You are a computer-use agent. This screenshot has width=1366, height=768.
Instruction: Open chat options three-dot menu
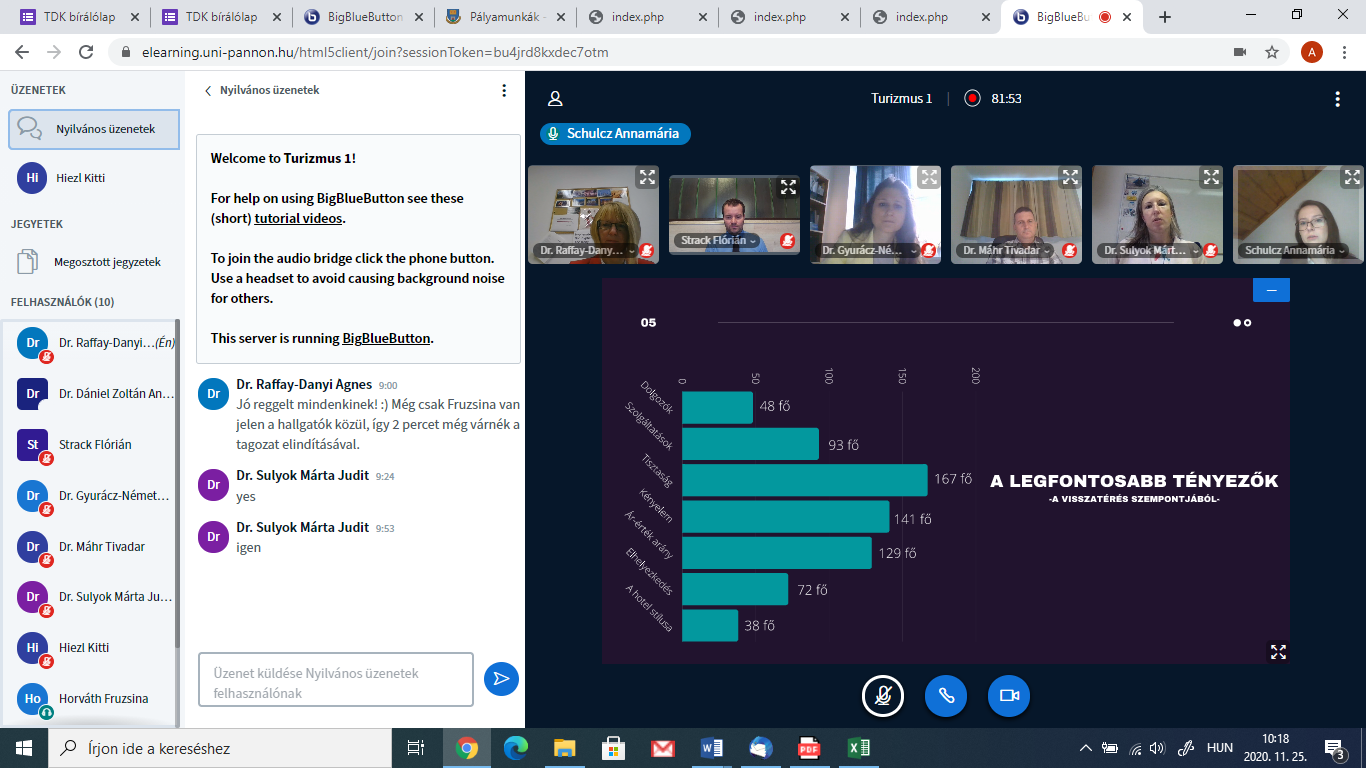[x=504, y=90]
